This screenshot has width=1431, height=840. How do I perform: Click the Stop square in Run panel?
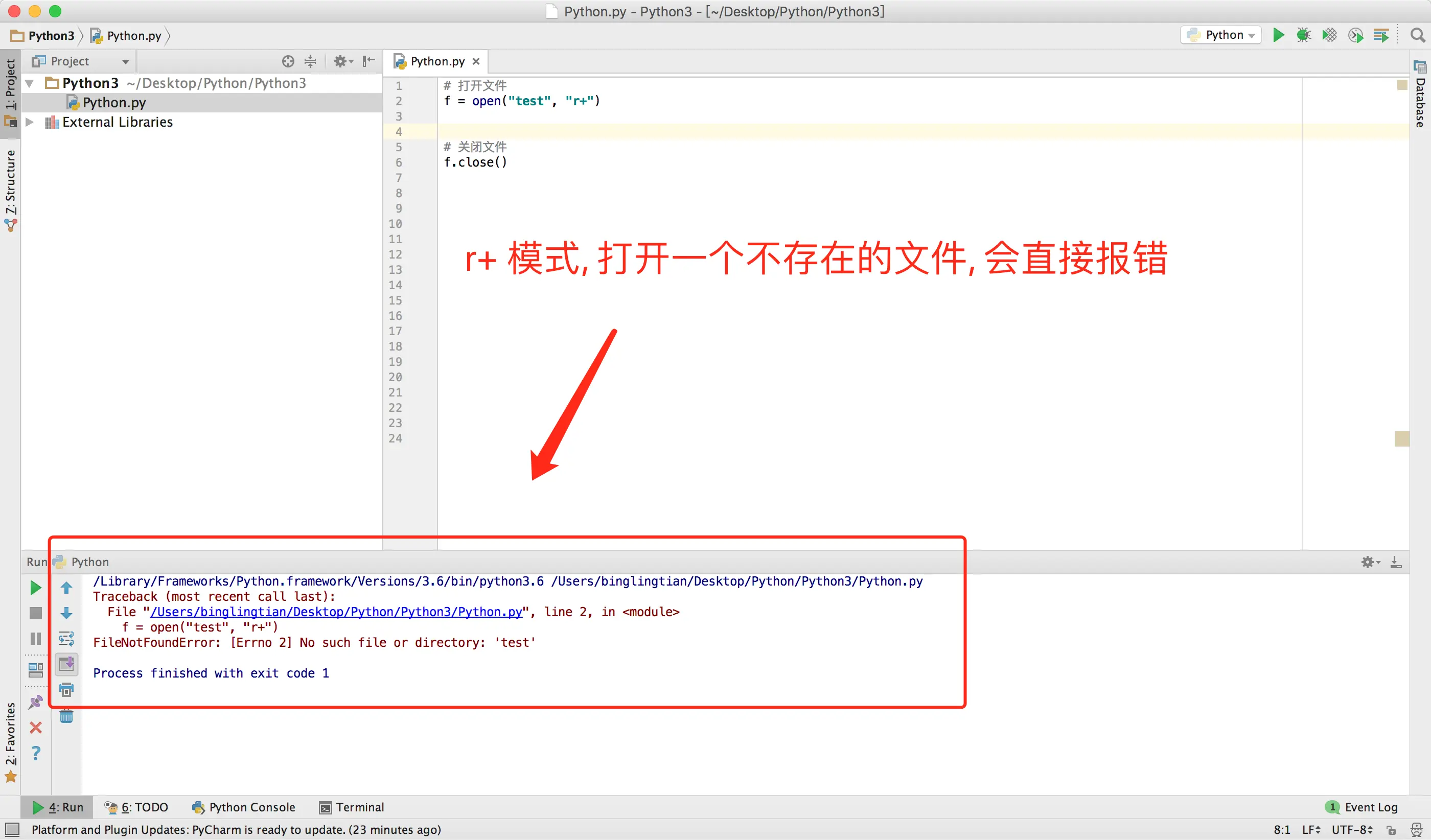(35, 614)
